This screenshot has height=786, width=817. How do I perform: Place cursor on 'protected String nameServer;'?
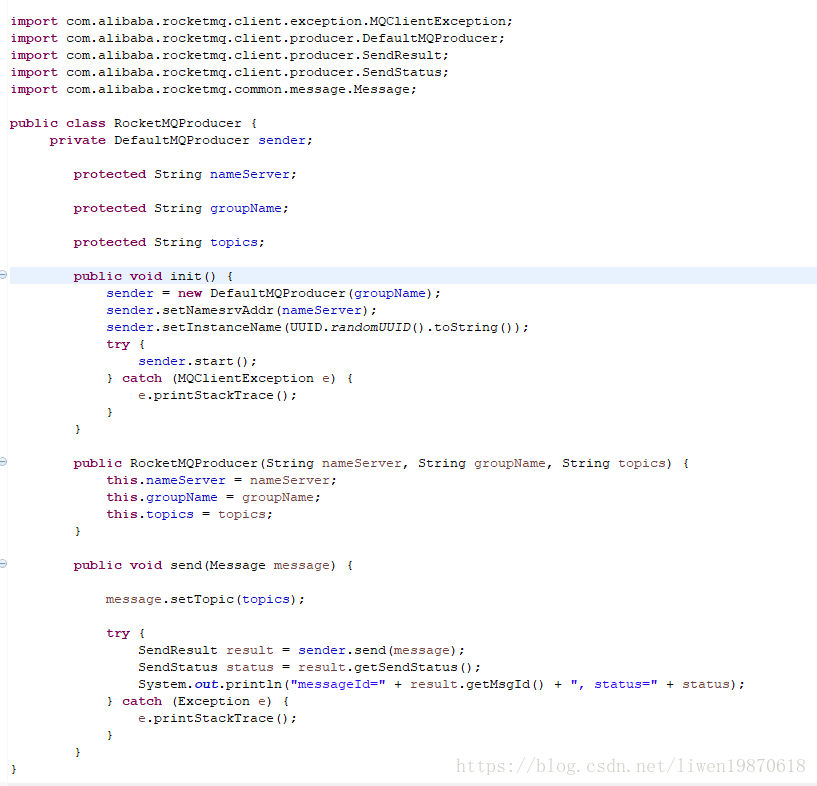tap(185, 174)
